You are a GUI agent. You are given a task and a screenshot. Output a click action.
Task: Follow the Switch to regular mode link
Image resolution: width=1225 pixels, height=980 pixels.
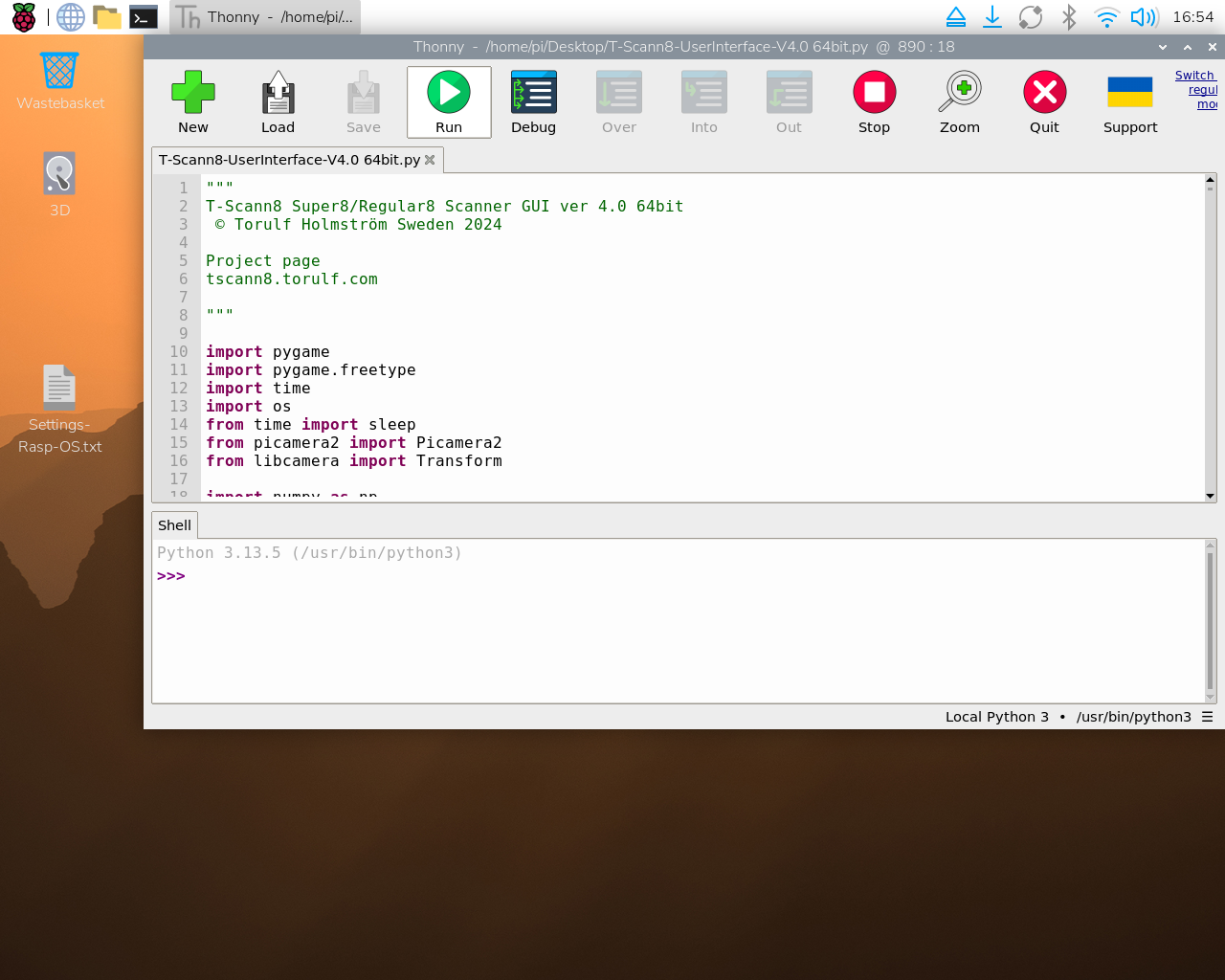pyautogui.click(x=1196, y=89)
